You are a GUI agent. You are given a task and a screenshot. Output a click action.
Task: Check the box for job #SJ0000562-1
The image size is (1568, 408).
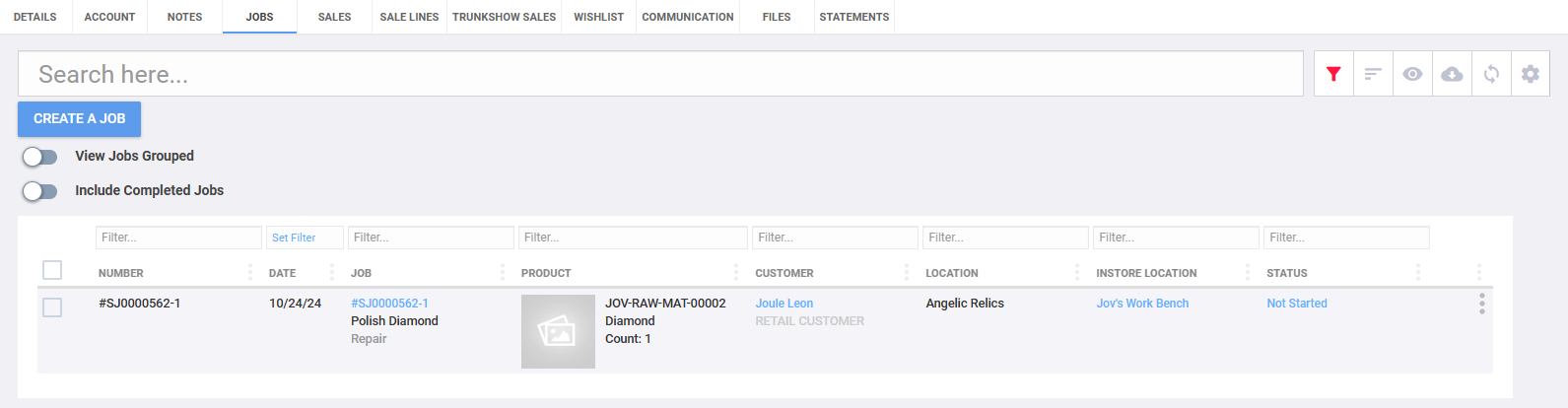(x=52, y=307)
